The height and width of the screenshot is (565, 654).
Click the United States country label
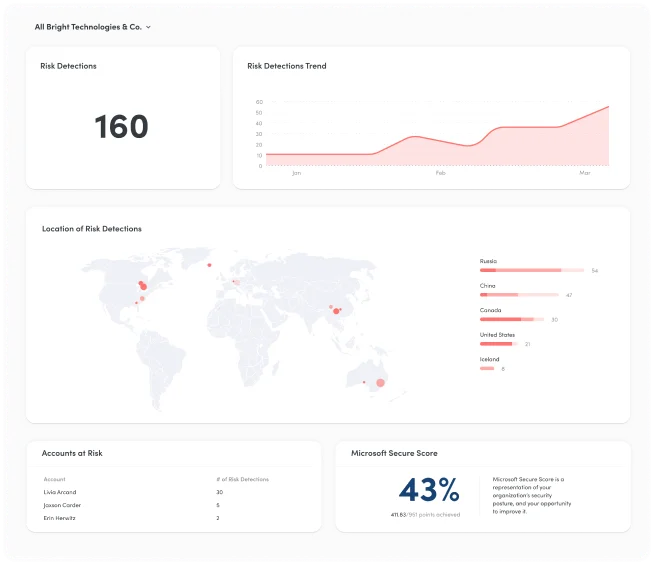(497, 335)
